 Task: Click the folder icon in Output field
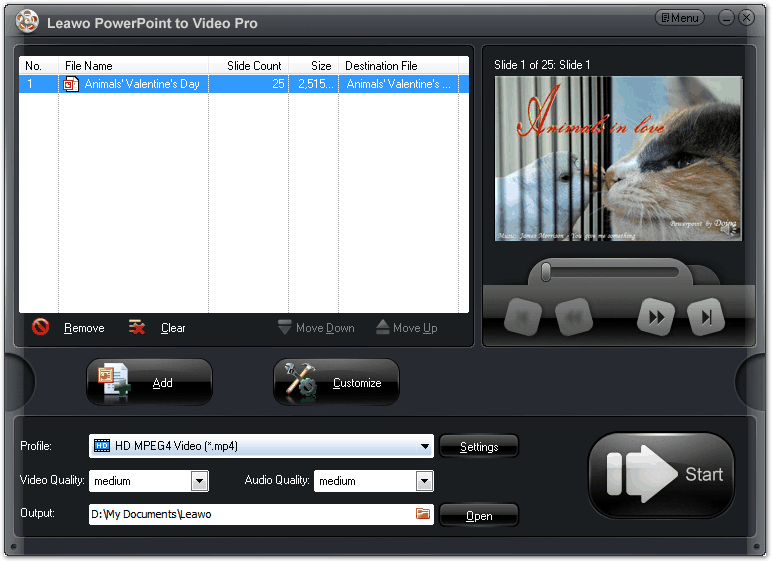423,514
